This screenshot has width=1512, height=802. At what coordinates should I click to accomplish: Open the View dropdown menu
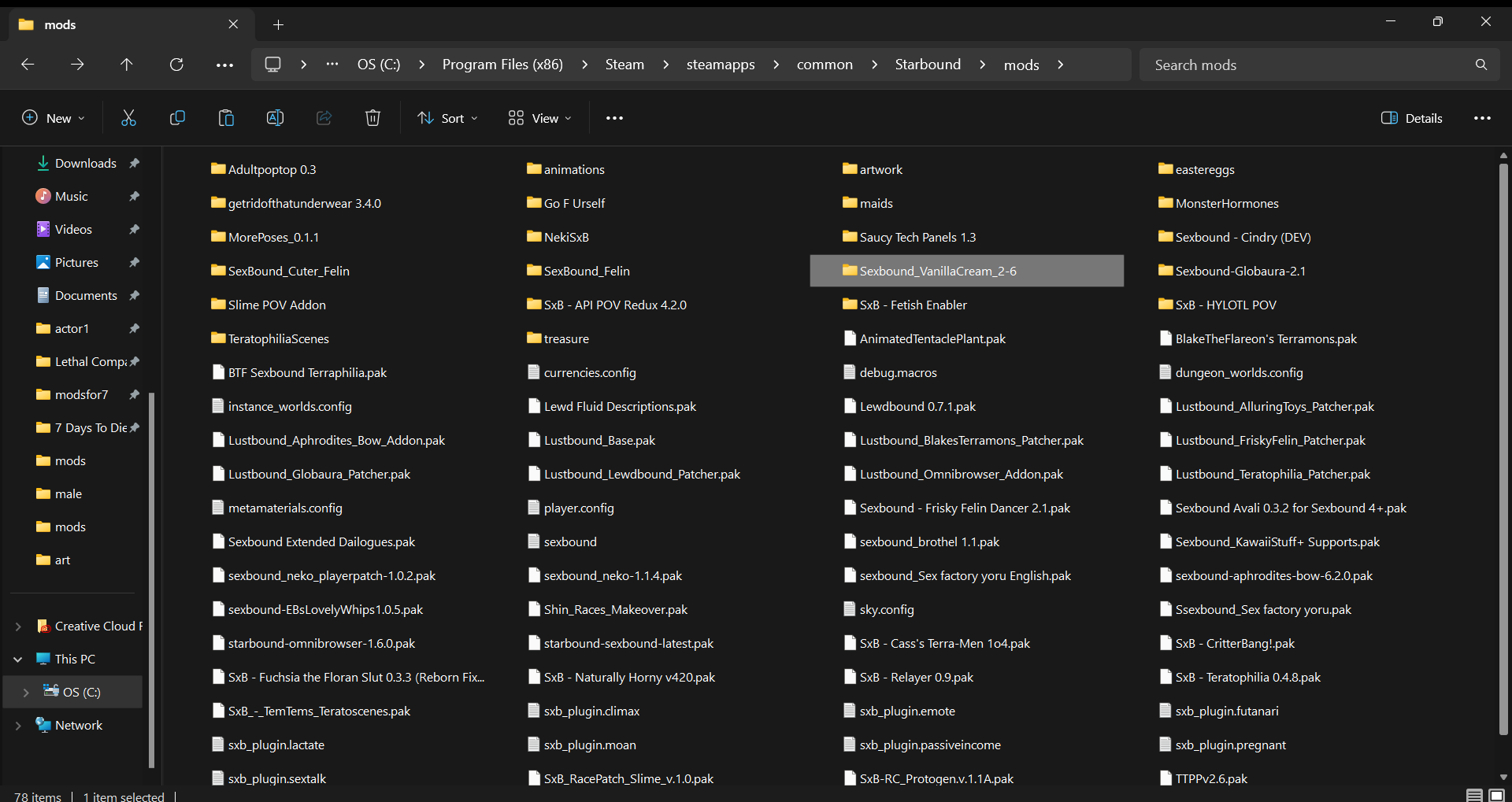click(540, 118)
